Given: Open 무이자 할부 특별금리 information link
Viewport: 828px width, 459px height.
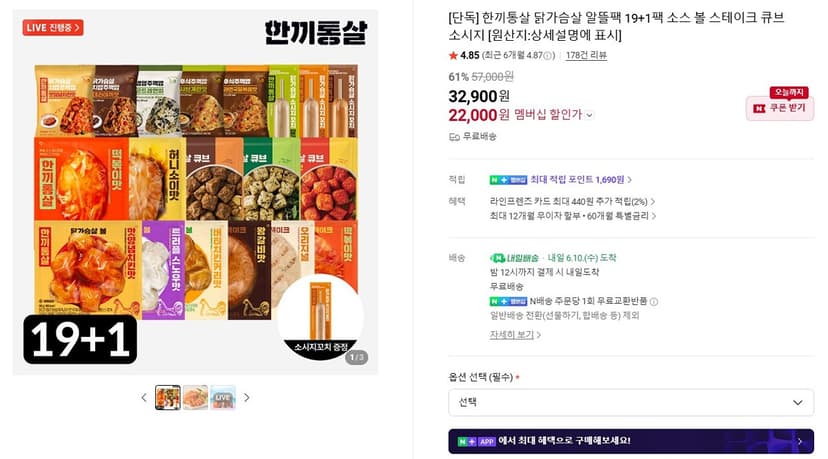Looking at the screenshot, I should click(573, 216).
